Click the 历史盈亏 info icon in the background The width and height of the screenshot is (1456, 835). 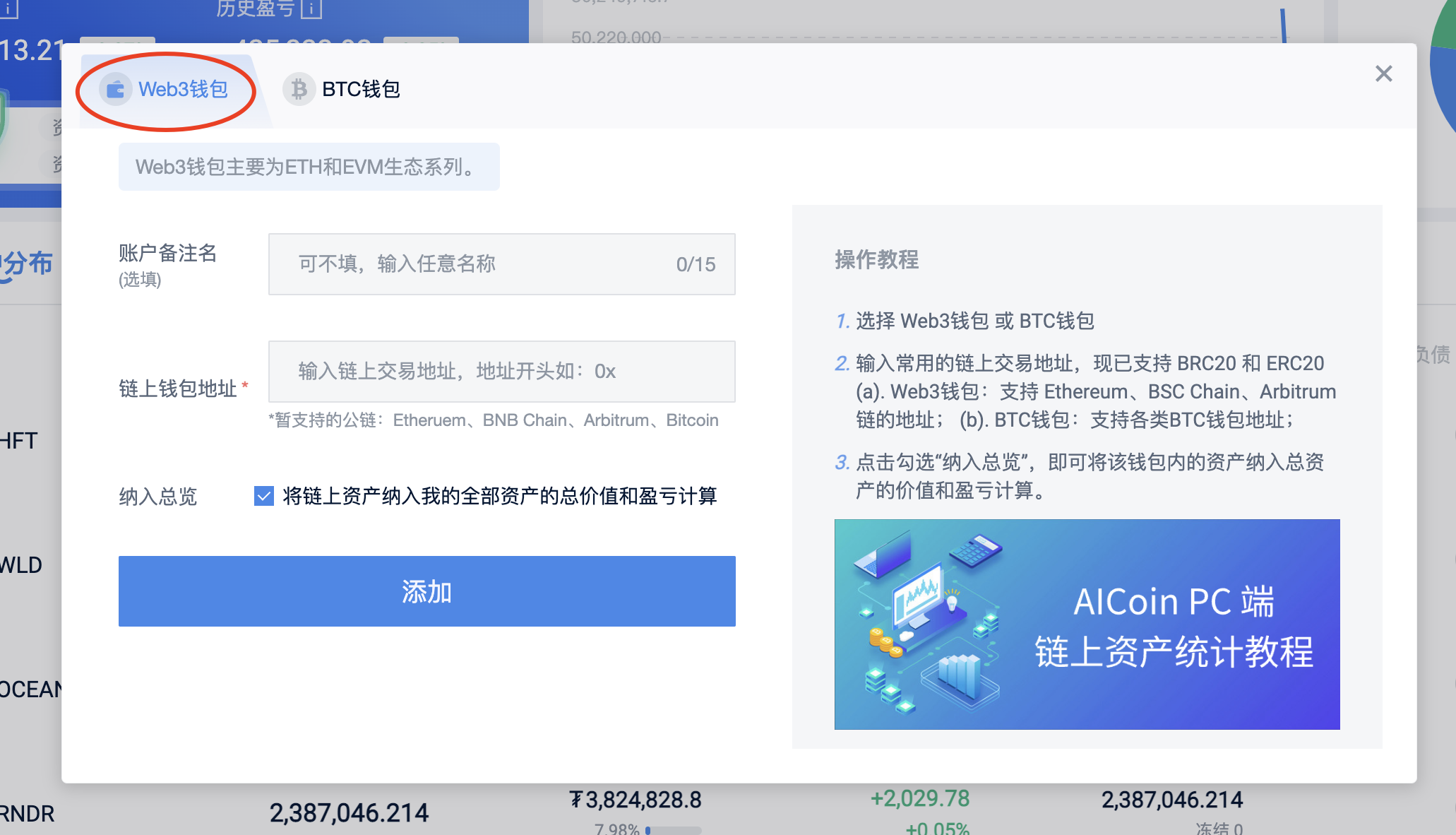tap(311, 8)
